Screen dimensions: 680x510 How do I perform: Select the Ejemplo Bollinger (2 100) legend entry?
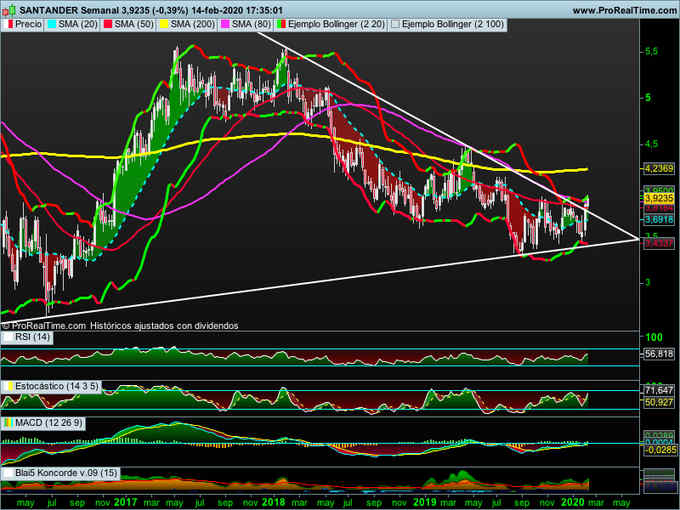pos(448,24)
